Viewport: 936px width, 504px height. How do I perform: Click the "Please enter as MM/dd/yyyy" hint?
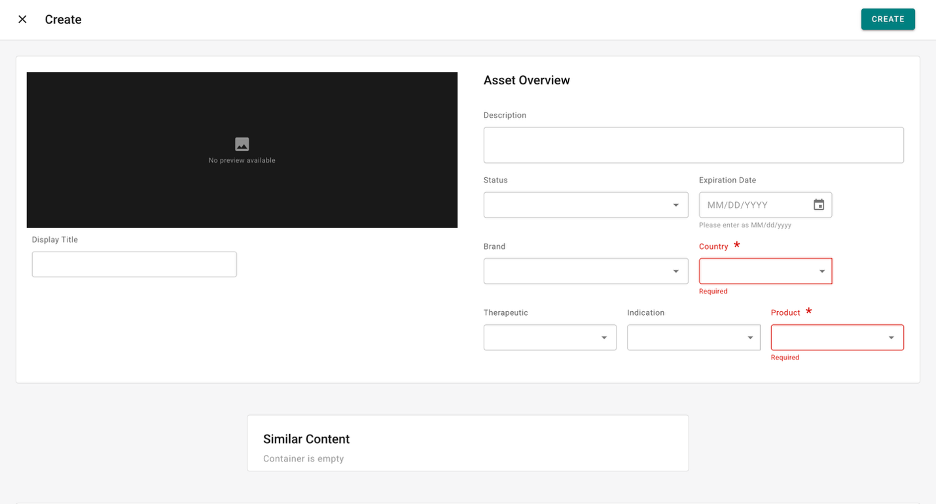(745, 225)
